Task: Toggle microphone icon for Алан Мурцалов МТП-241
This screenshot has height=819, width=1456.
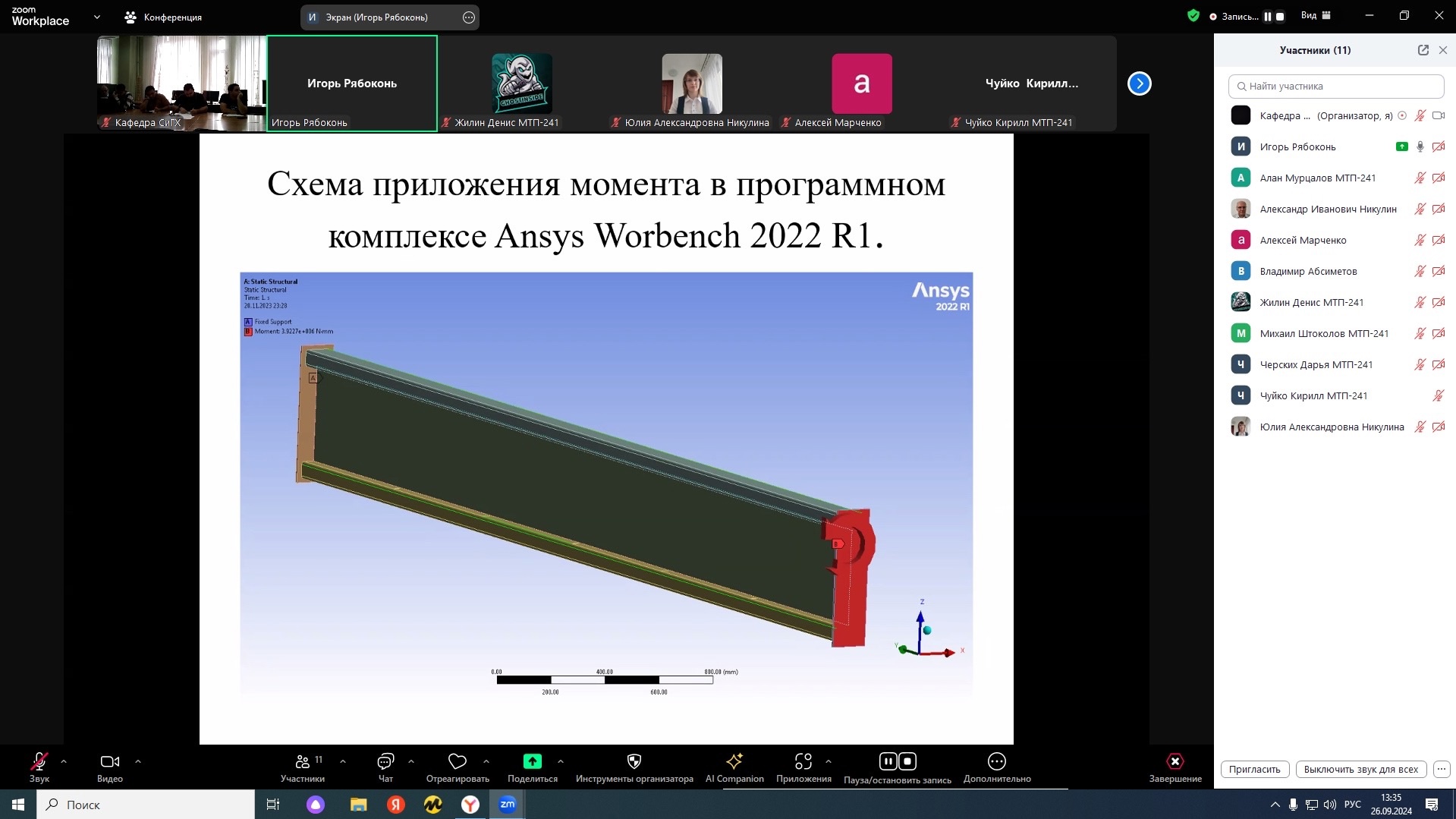Action: 1420,178
